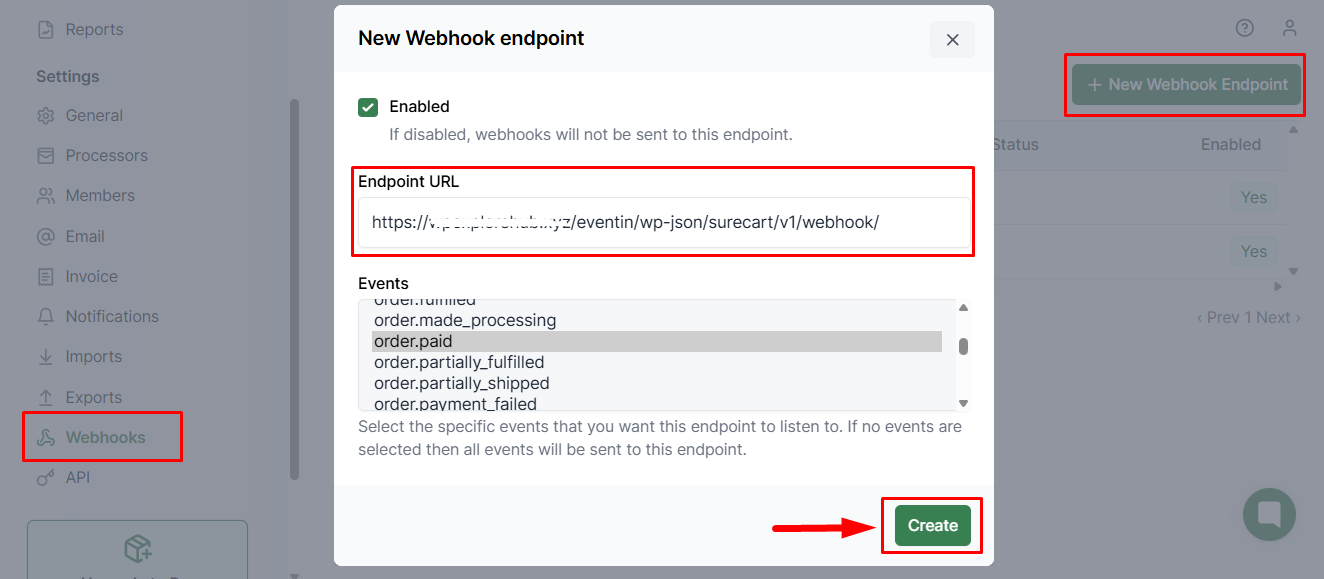The width and height of the screenshot is (1324, 579).
Task: Click the Email at-sign icon
Action: point(45,237)
